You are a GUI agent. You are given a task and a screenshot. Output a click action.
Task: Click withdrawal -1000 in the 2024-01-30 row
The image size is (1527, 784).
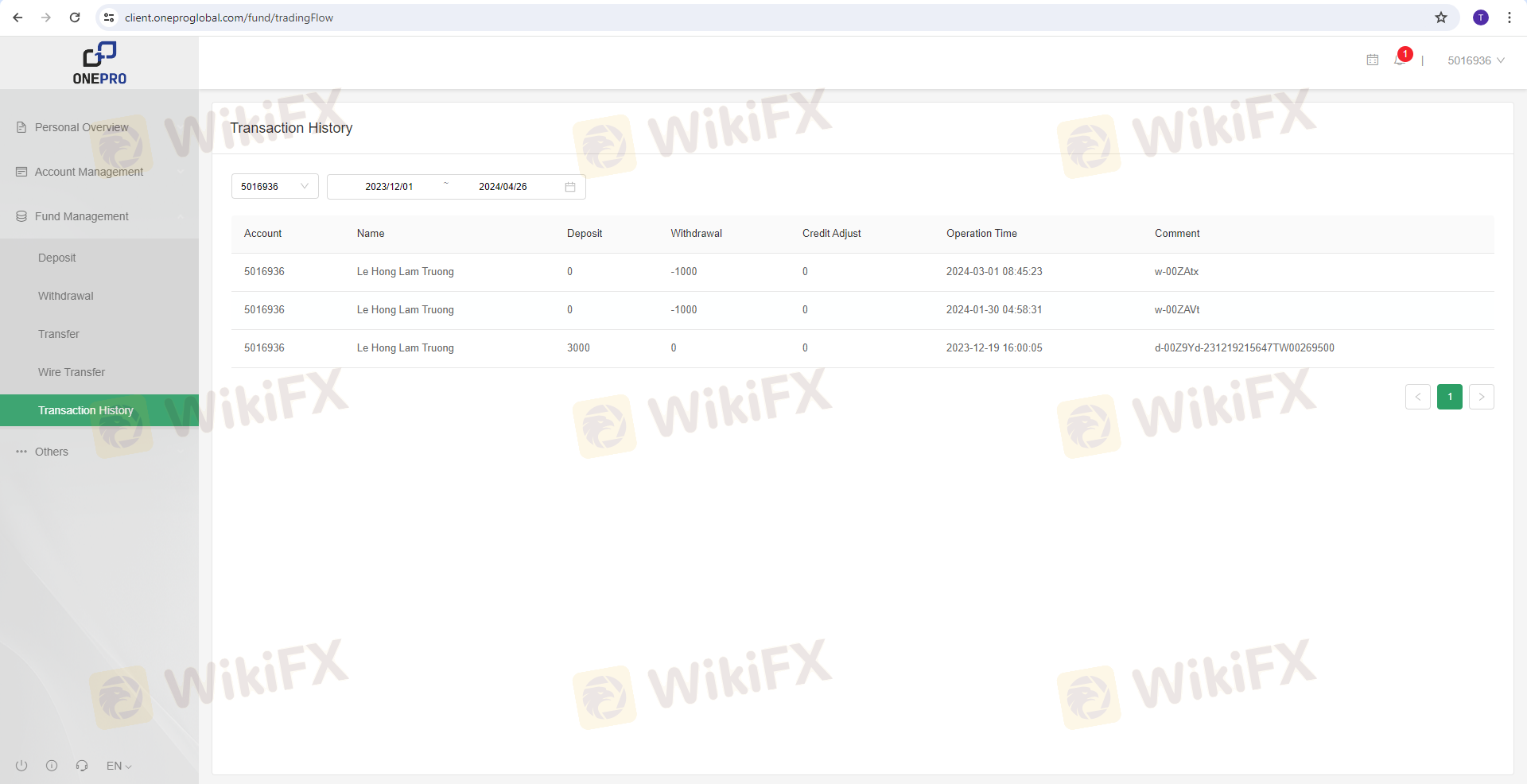pyautogui.click(x=684, y=310)
